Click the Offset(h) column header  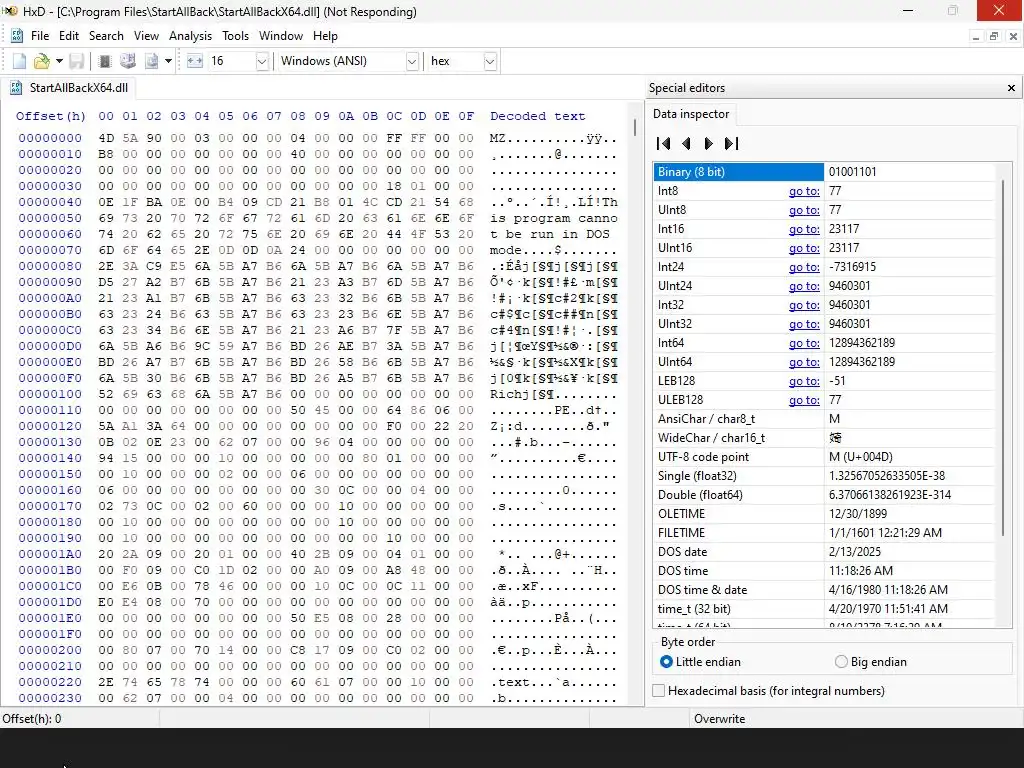(51, 116)
